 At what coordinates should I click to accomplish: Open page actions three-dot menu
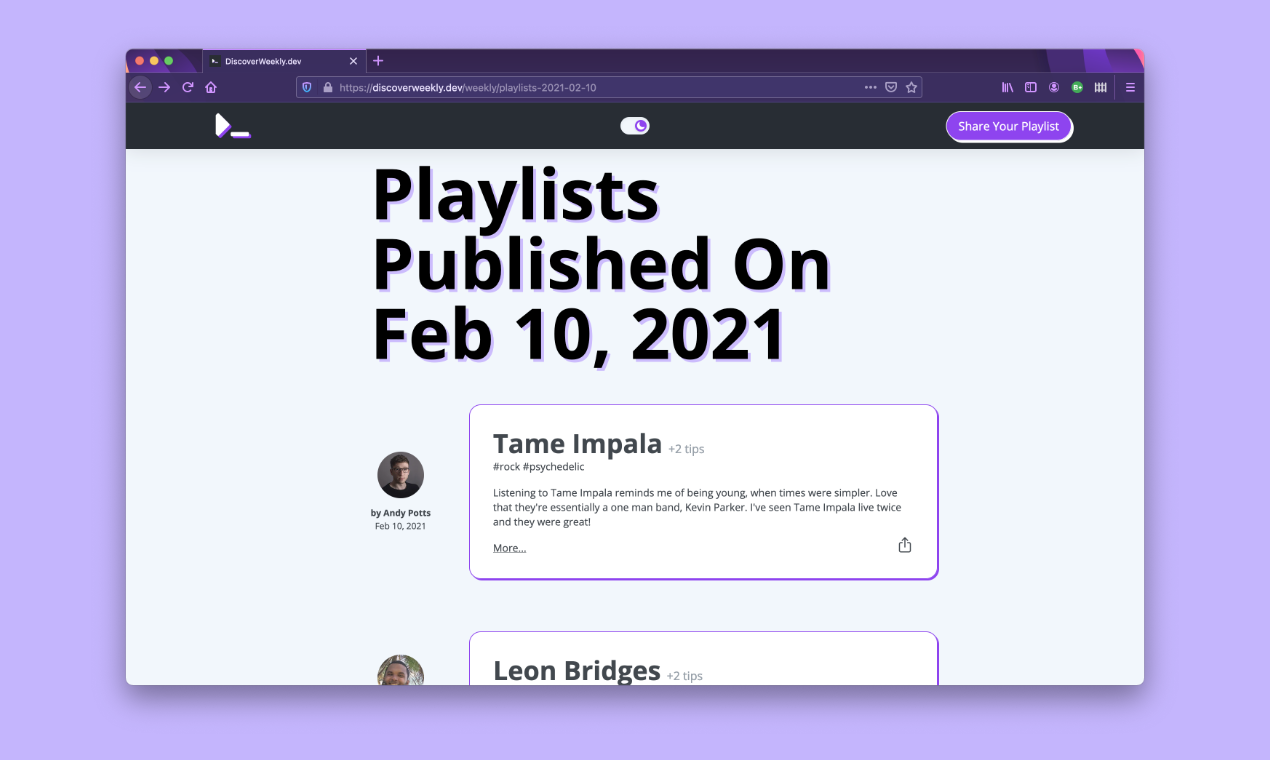(x=870, y=87)
